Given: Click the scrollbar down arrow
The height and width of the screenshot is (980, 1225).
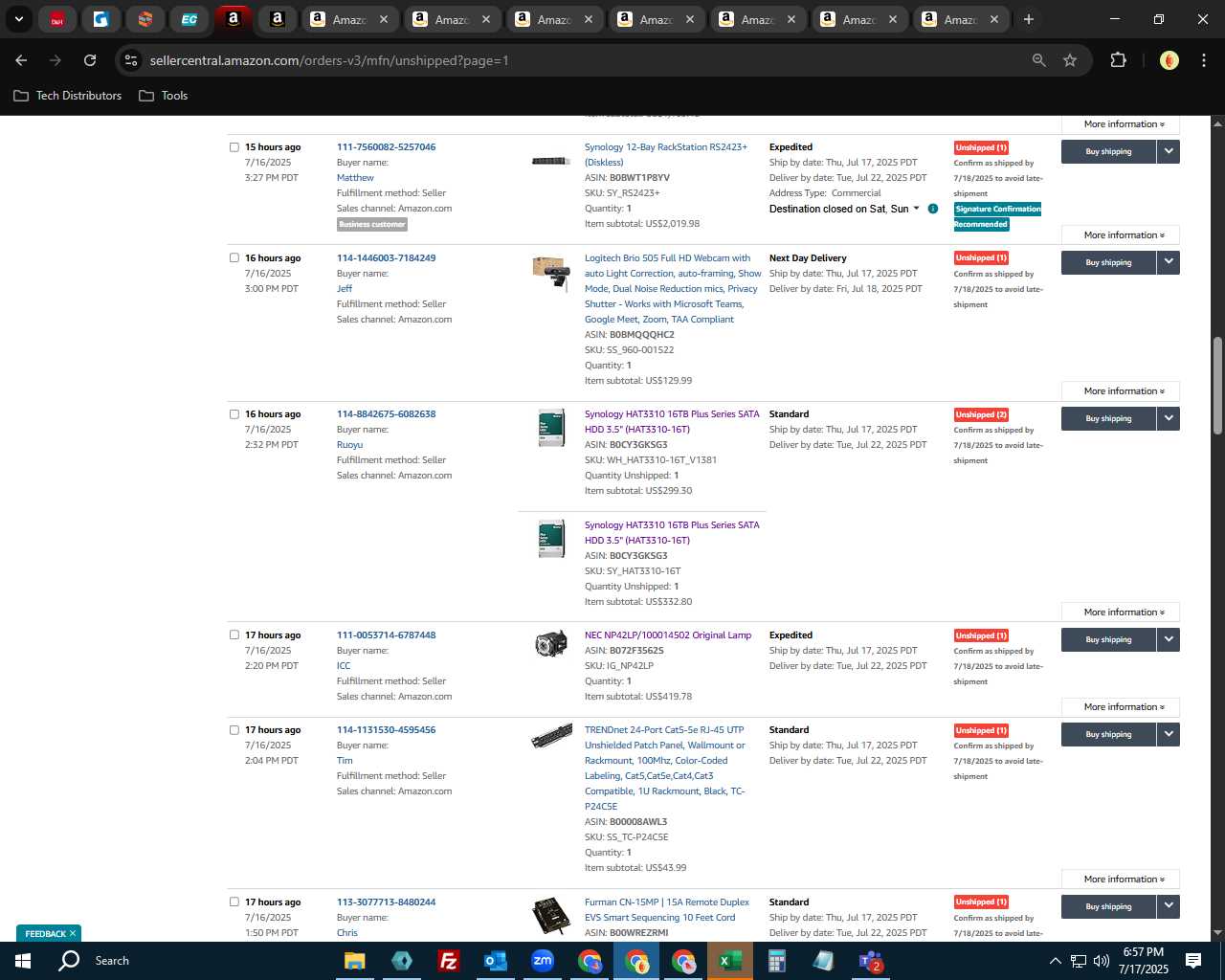Looking at the screenshot, I should [1218, 933].
